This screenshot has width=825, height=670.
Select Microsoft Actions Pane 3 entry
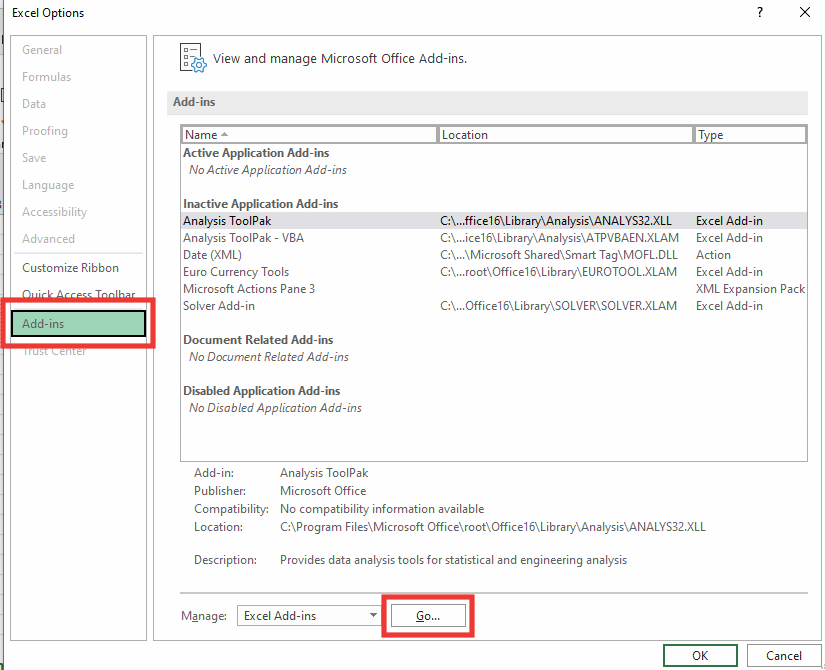pyautogui.click(x=249, y=289)
